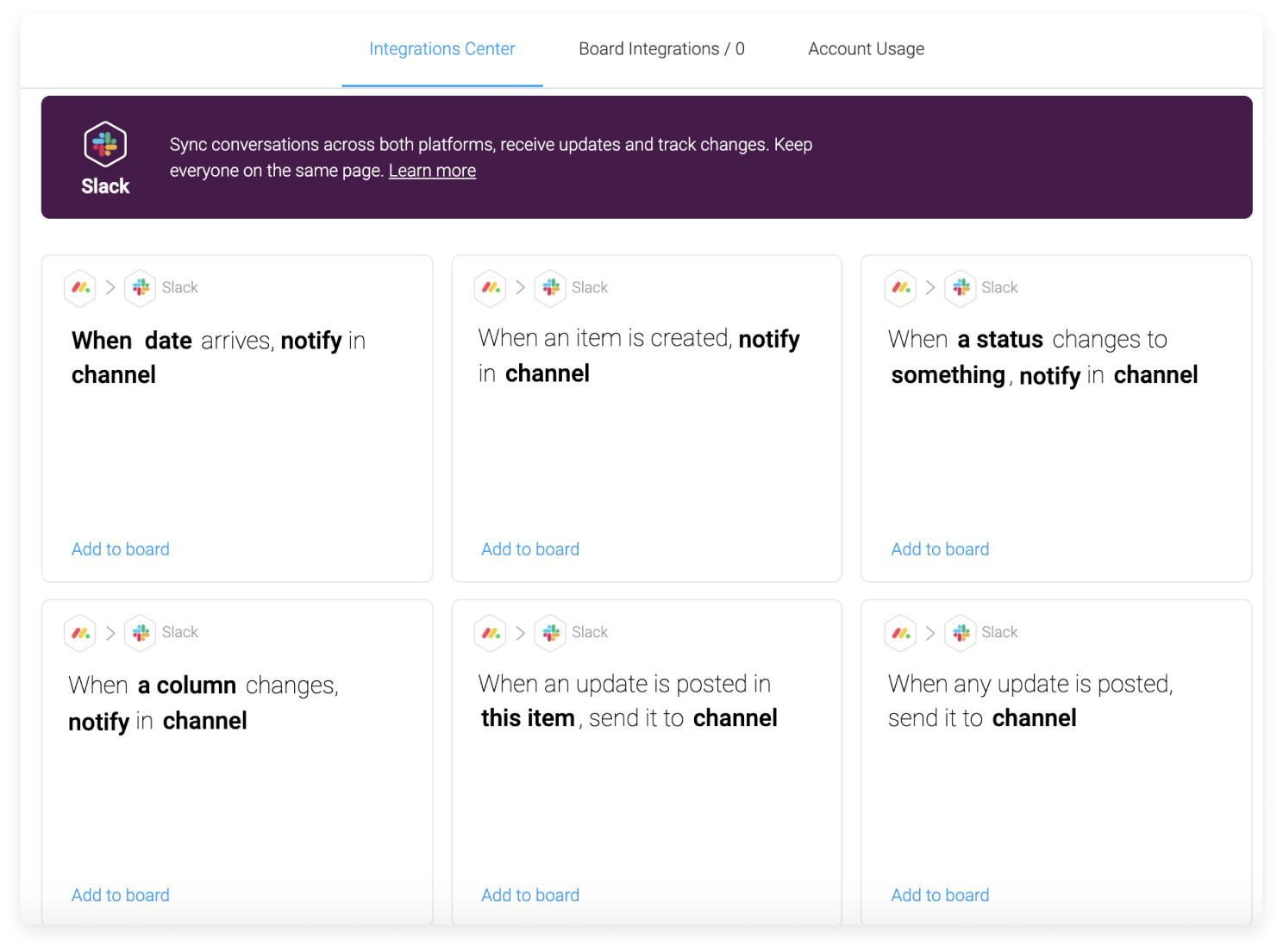Pick "channel" in the status changes recipe

[1155, 375]
